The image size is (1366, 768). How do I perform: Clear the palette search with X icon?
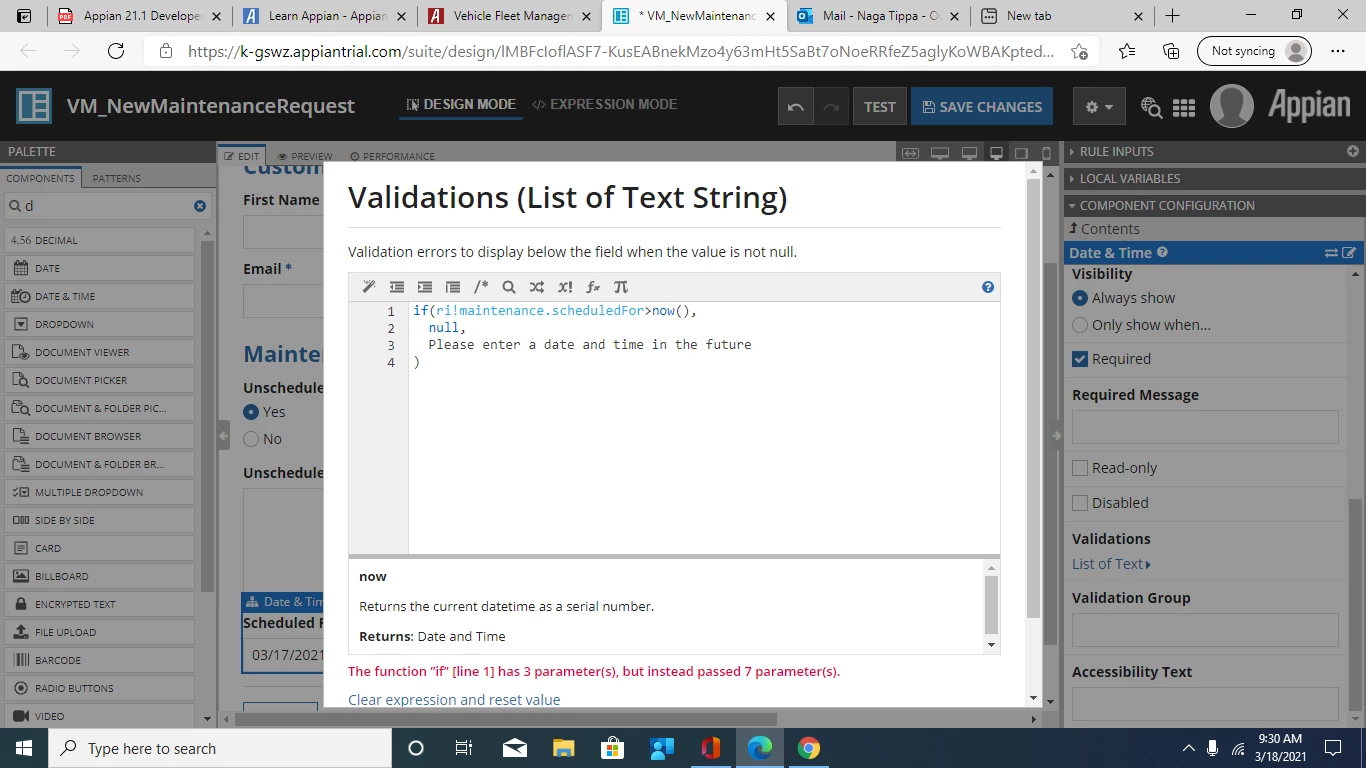coord(200,205)
